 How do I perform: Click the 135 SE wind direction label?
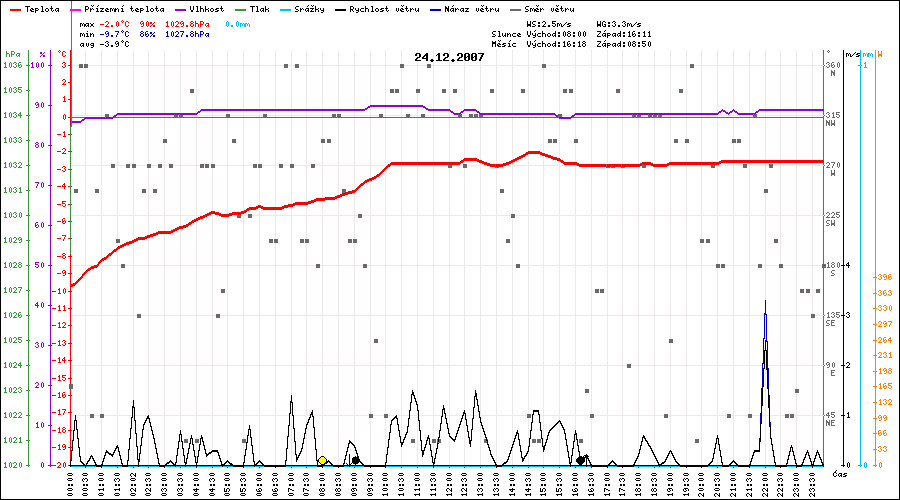(x=833, y=319)
